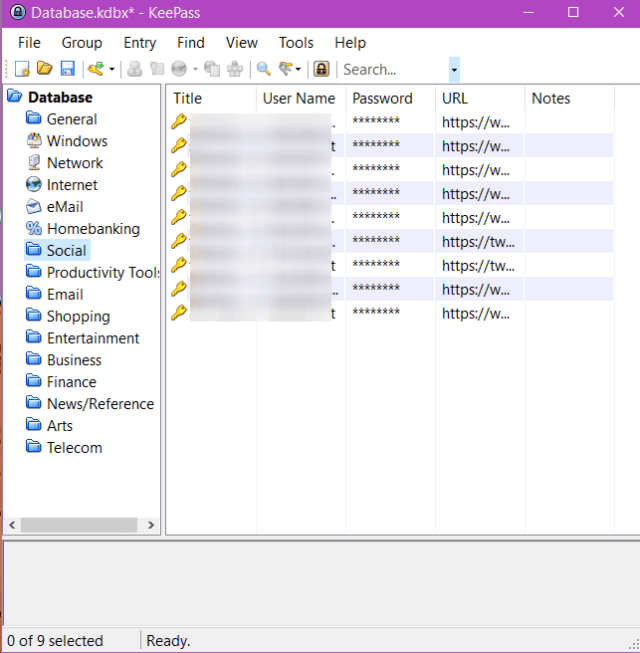Screen dimensions: 640x653
Task: Select the Finance group
Action: tap(72, 382)
